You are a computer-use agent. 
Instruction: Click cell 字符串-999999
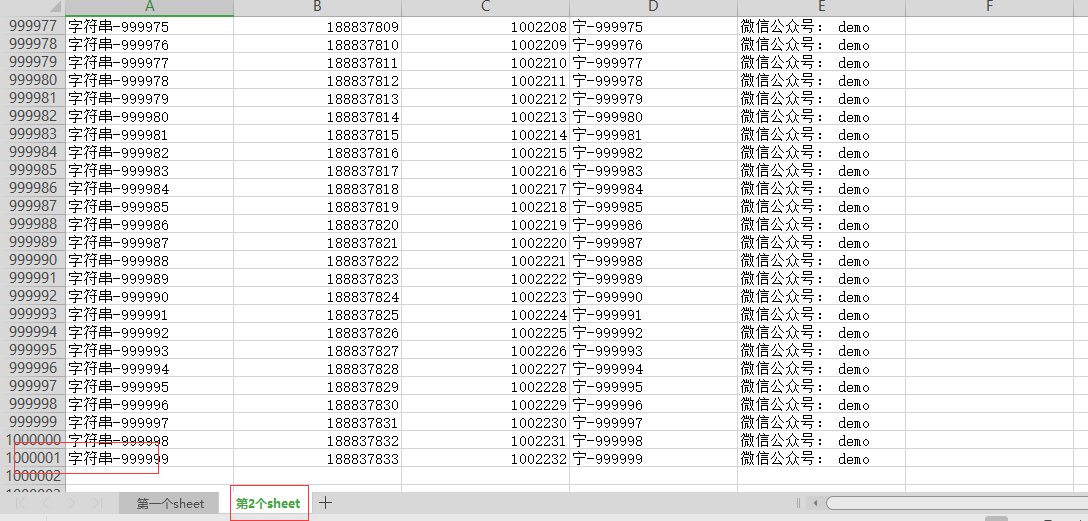149,459
